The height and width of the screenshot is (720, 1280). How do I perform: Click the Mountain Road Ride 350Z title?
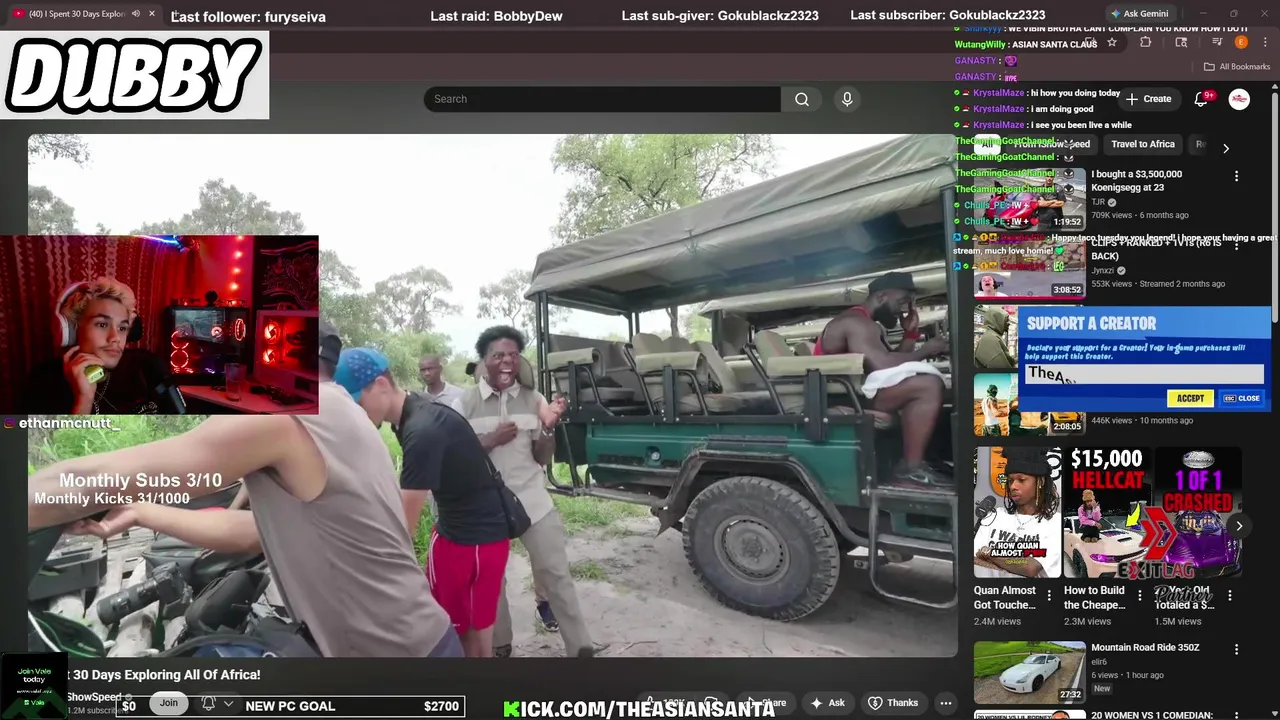1145,647
